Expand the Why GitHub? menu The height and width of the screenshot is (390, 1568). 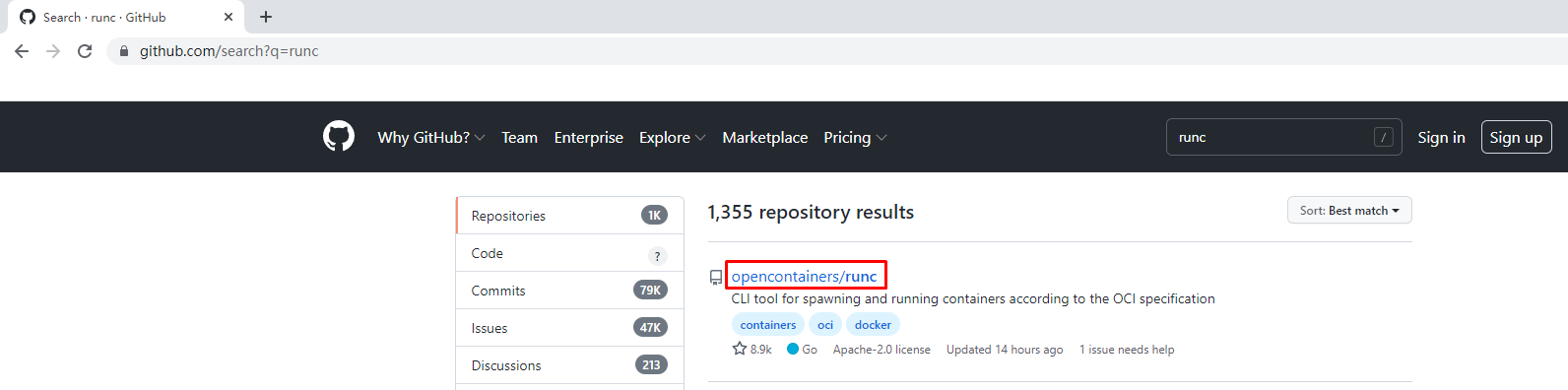pos(430,138)
